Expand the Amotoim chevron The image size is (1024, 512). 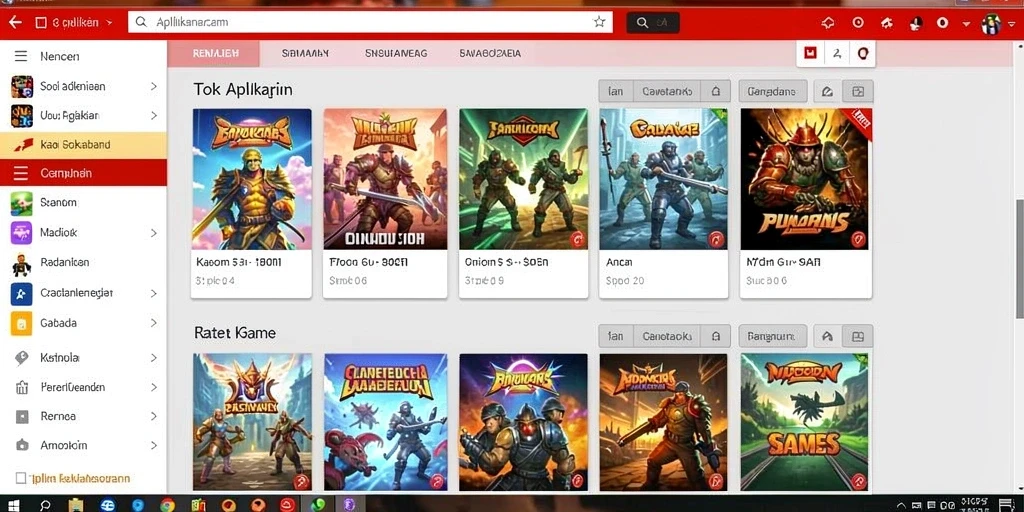point(154,445)
